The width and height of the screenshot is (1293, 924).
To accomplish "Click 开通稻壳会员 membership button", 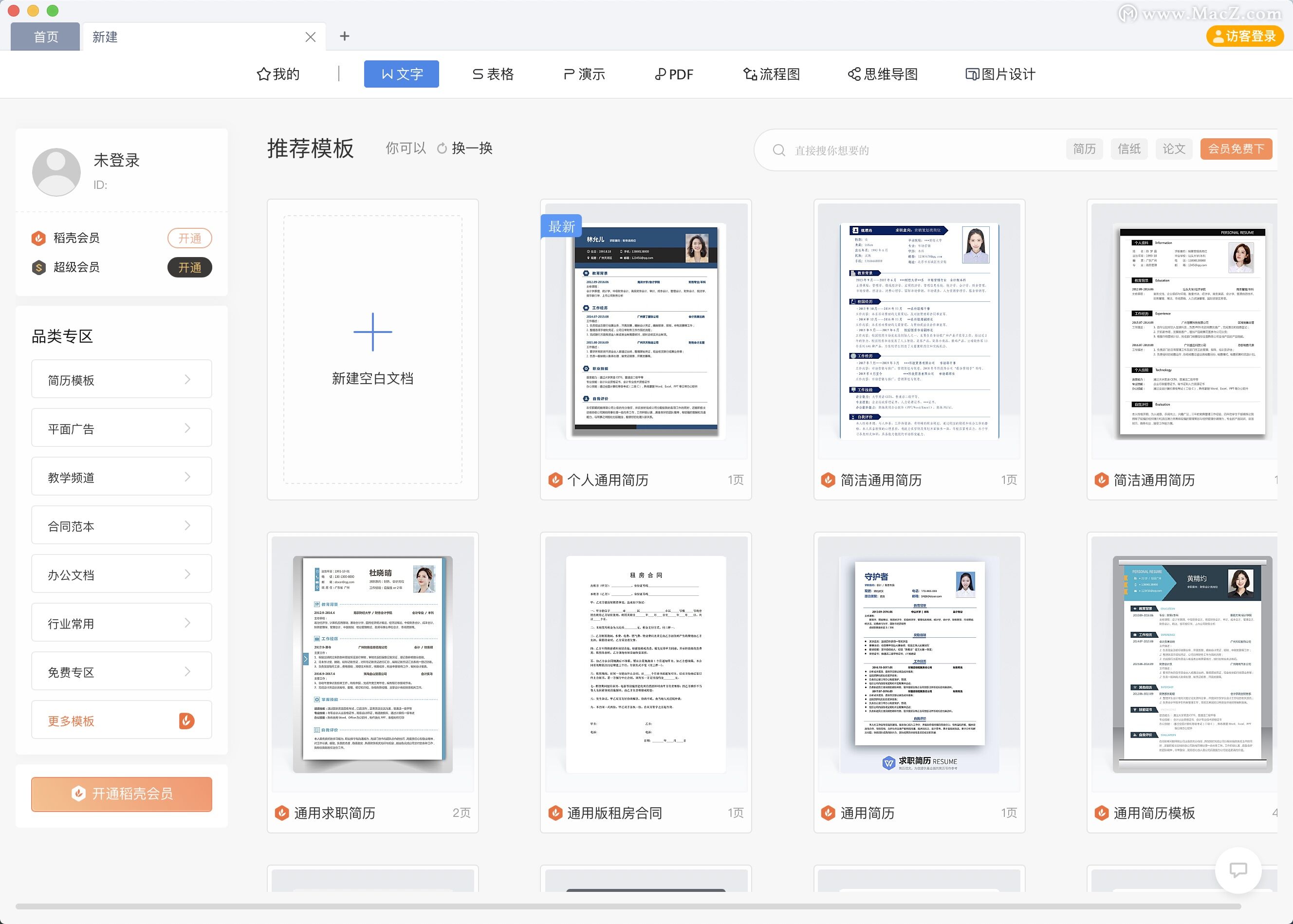I will click(x=121, y=795).
